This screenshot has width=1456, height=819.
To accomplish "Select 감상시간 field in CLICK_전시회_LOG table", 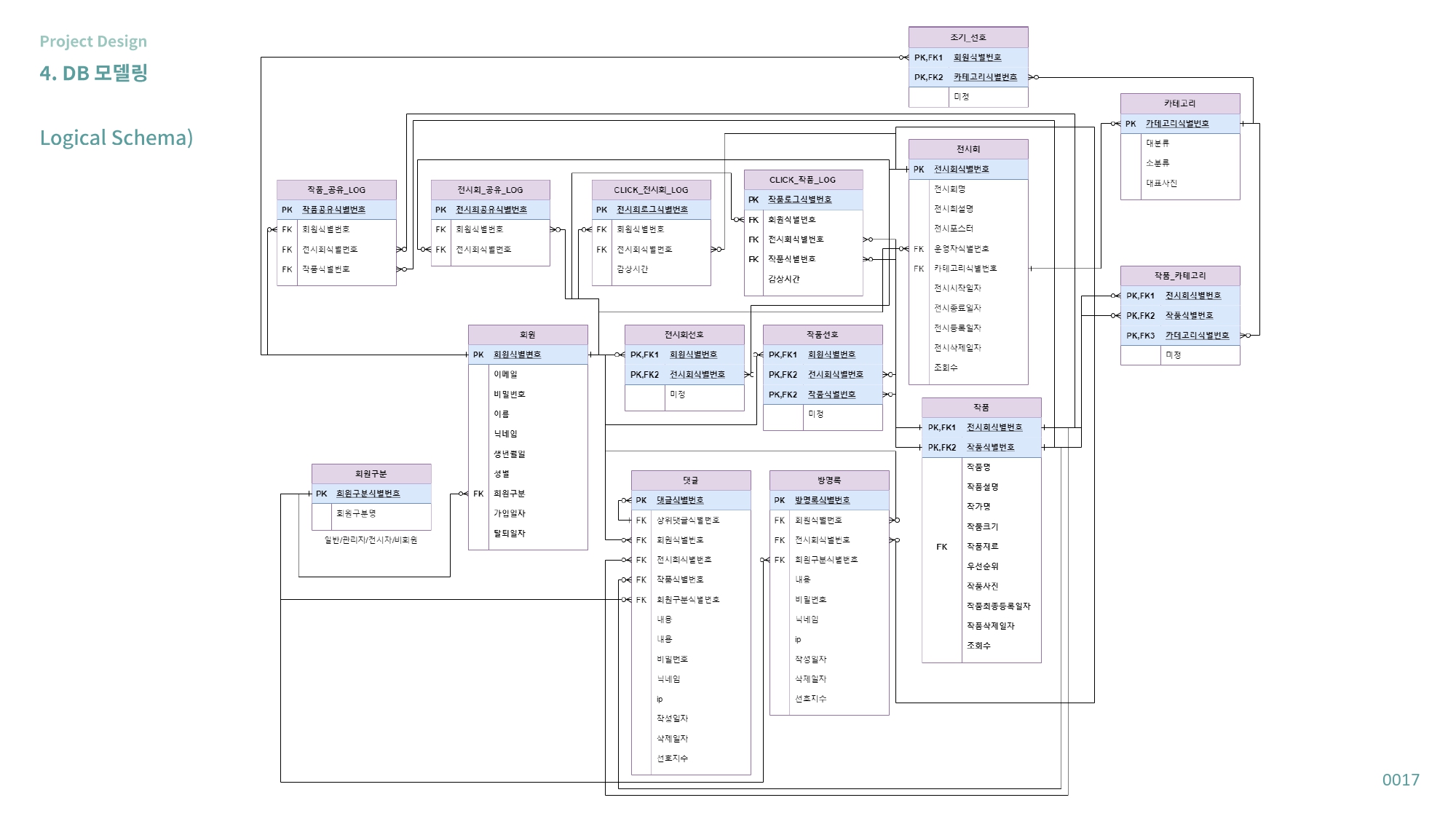I will pos(632,269).
